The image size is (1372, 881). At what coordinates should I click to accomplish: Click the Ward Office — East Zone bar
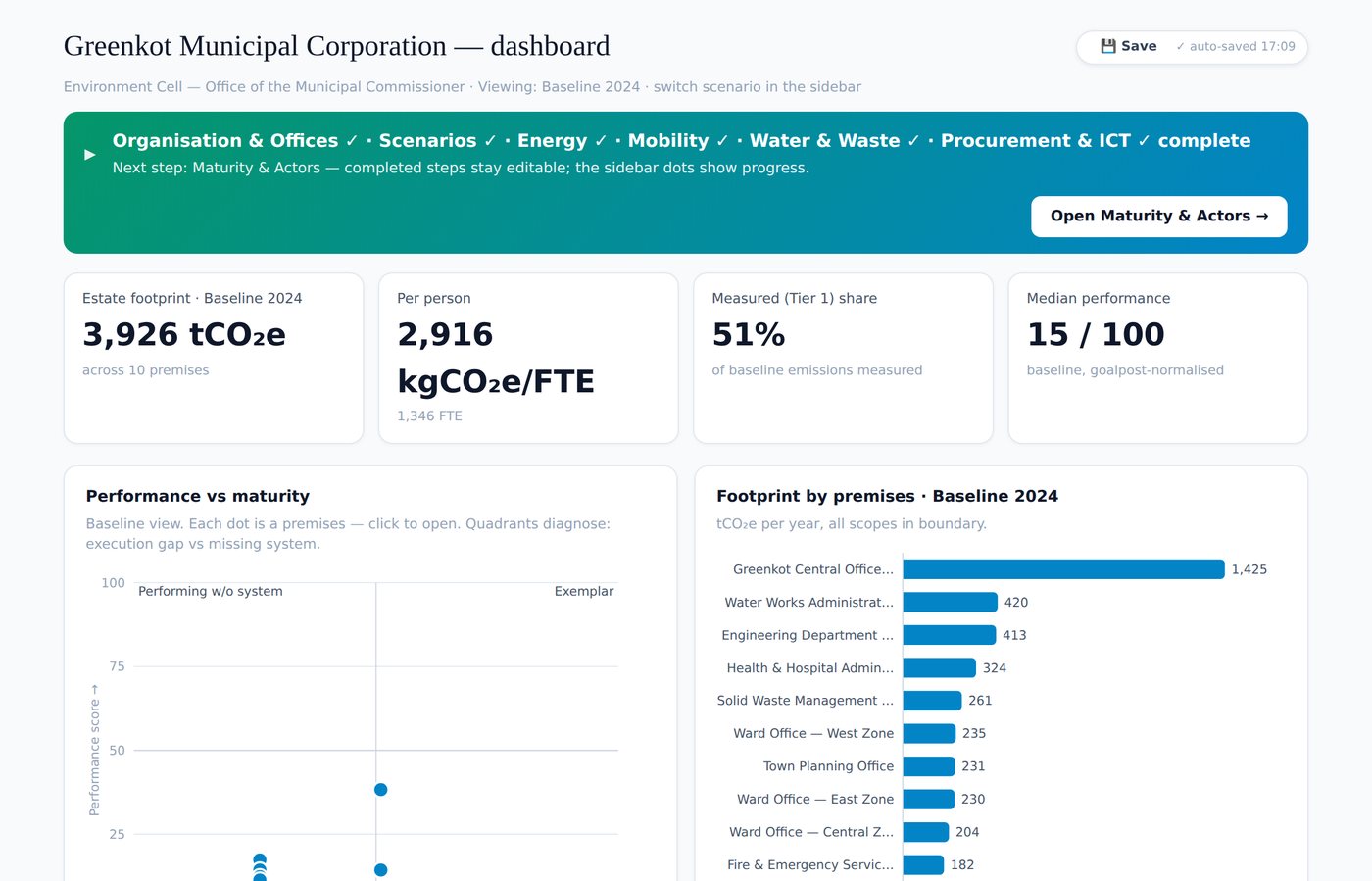[928, 800]
